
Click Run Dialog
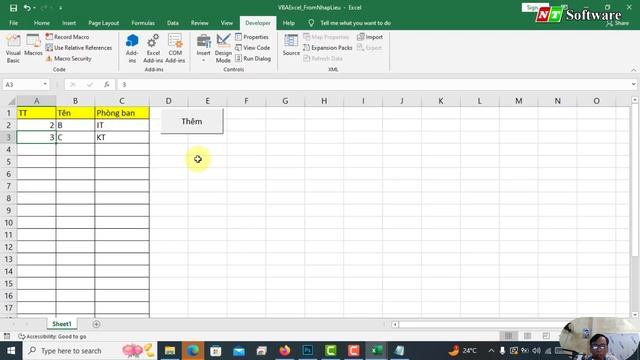253,59
